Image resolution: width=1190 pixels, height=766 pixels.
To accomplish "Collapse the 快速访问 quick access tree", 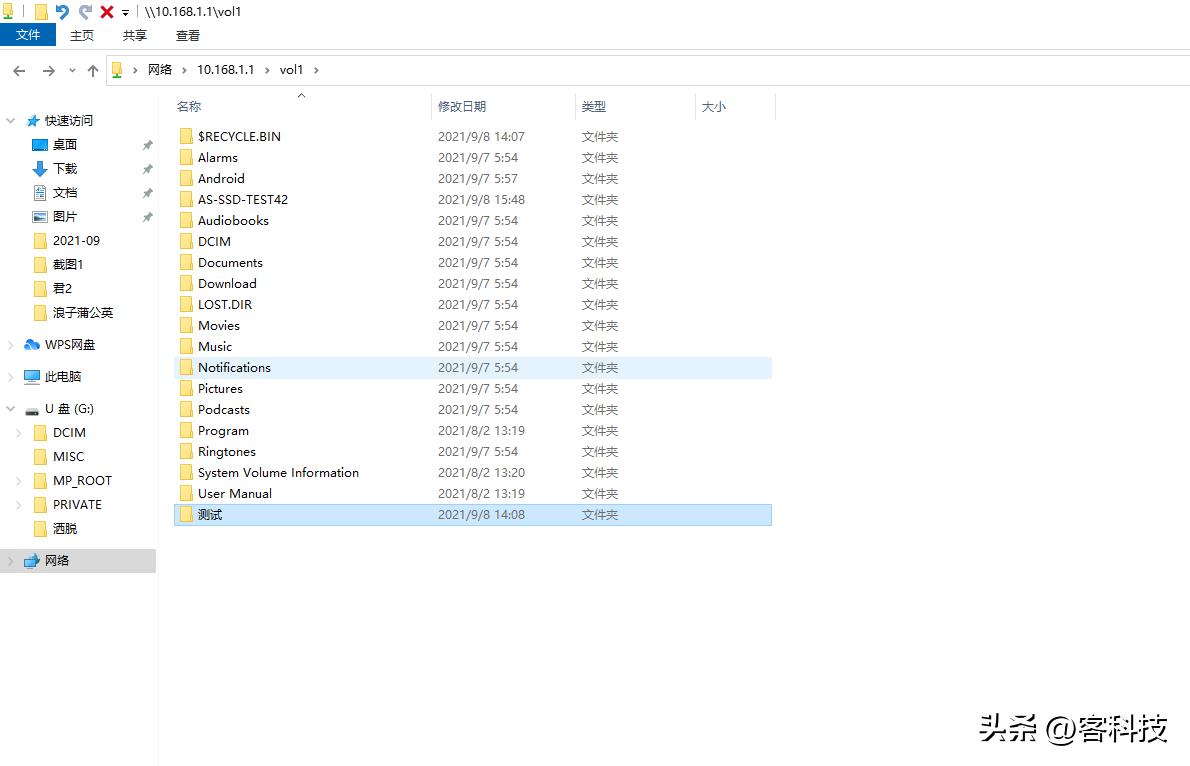I will pyautogui.click(x=11, y=121).
